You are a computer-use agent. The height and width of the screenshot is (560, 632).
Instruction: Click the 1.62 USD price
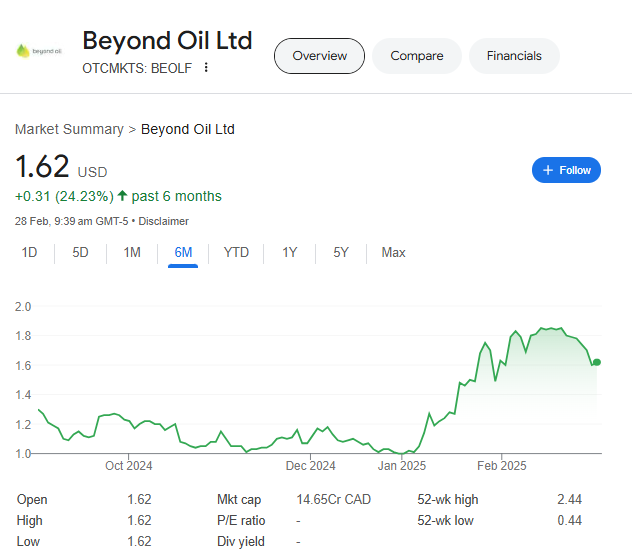(61, 167)
